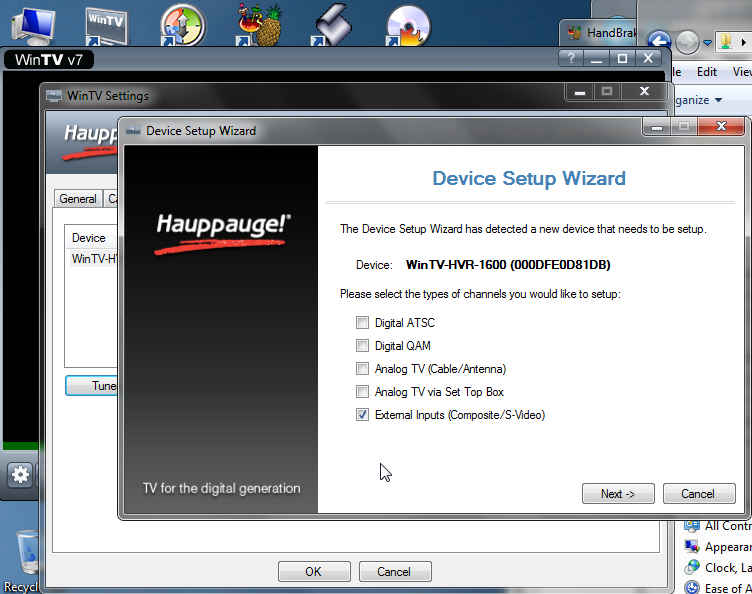The width and height of the screenshot is (752, 594).
Task: Close the Device Setup Wizard window
Action: point(721,126)
